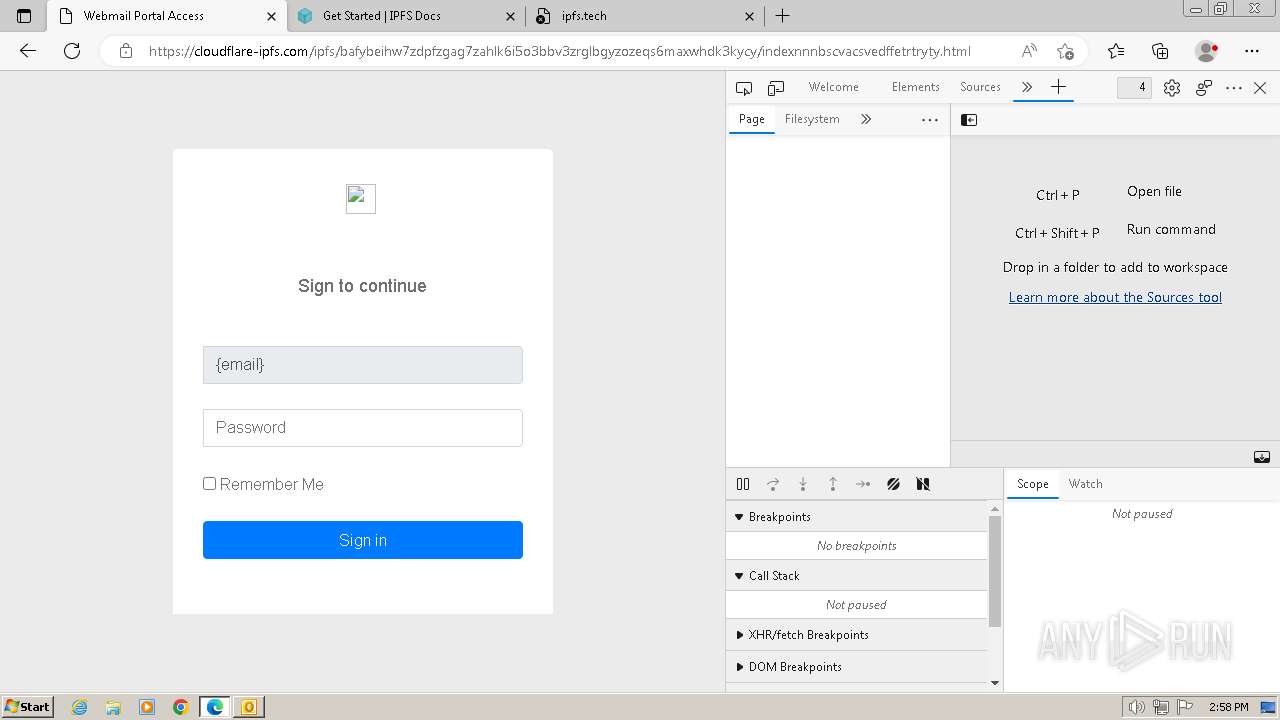Open the Favorites list icon
Screen dimensions: 1280x720
click(1116, 51)
